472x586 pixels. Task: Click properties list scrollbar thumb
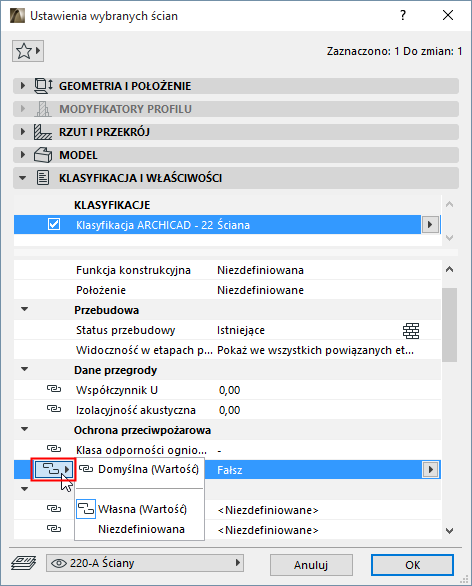(449, 325)
